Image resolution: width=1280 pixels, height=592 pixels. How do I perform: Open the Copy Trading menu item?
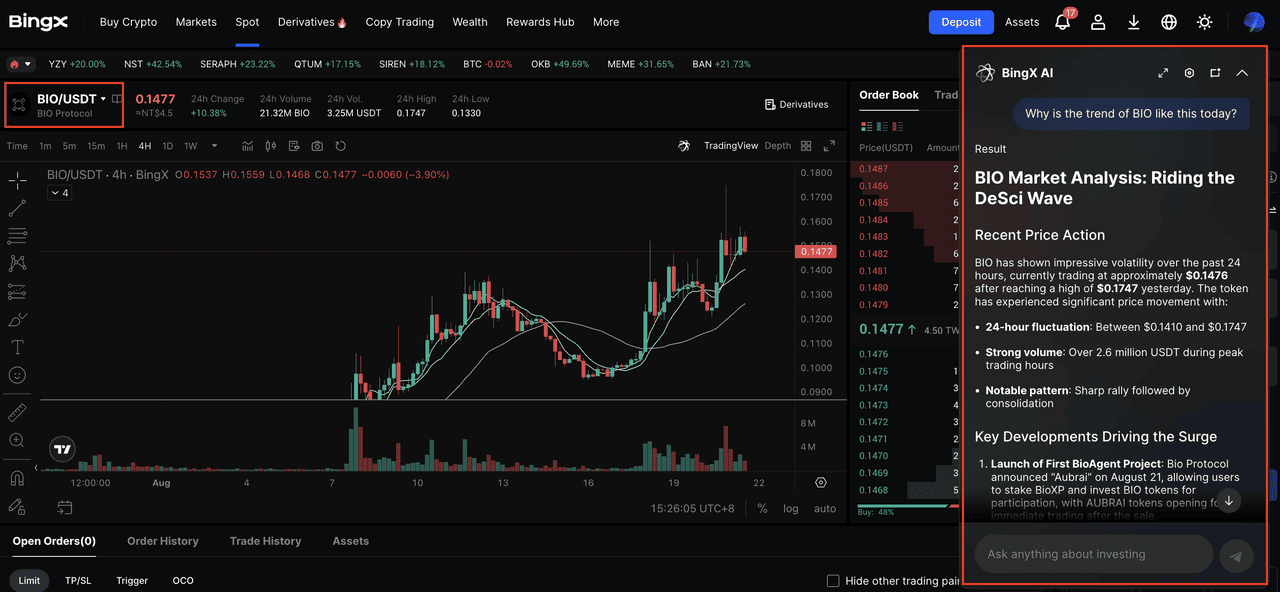399,21
